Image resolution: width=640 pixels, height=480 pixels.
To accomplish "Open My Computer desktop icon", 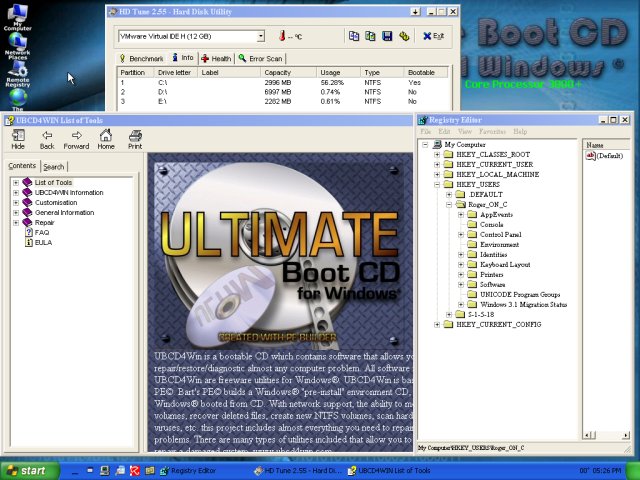I will tap(18, 18).
